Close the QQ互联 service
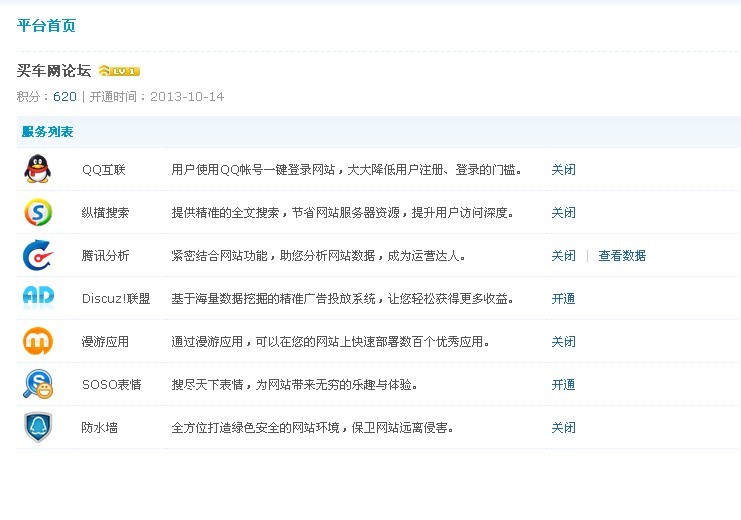The height and width of the screenshot is (520, 741). tap(563, 170)
